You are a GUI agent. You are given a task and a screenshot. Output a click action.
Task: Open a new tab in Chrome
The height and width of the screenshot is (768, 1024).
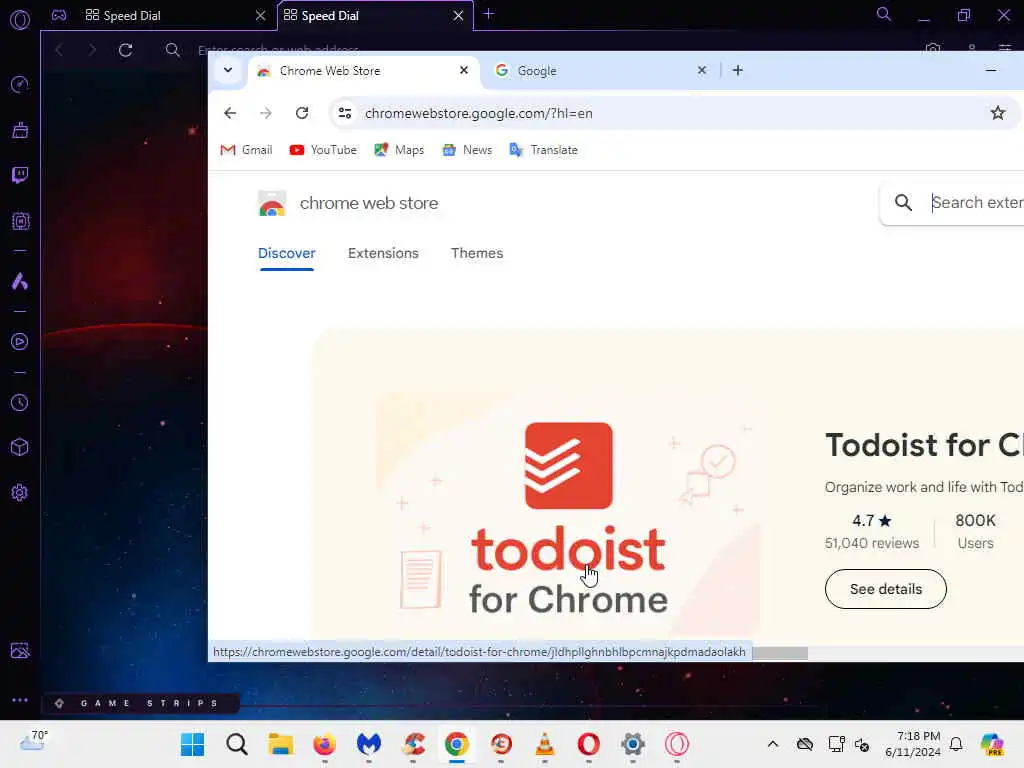click(x=738, y=70)
